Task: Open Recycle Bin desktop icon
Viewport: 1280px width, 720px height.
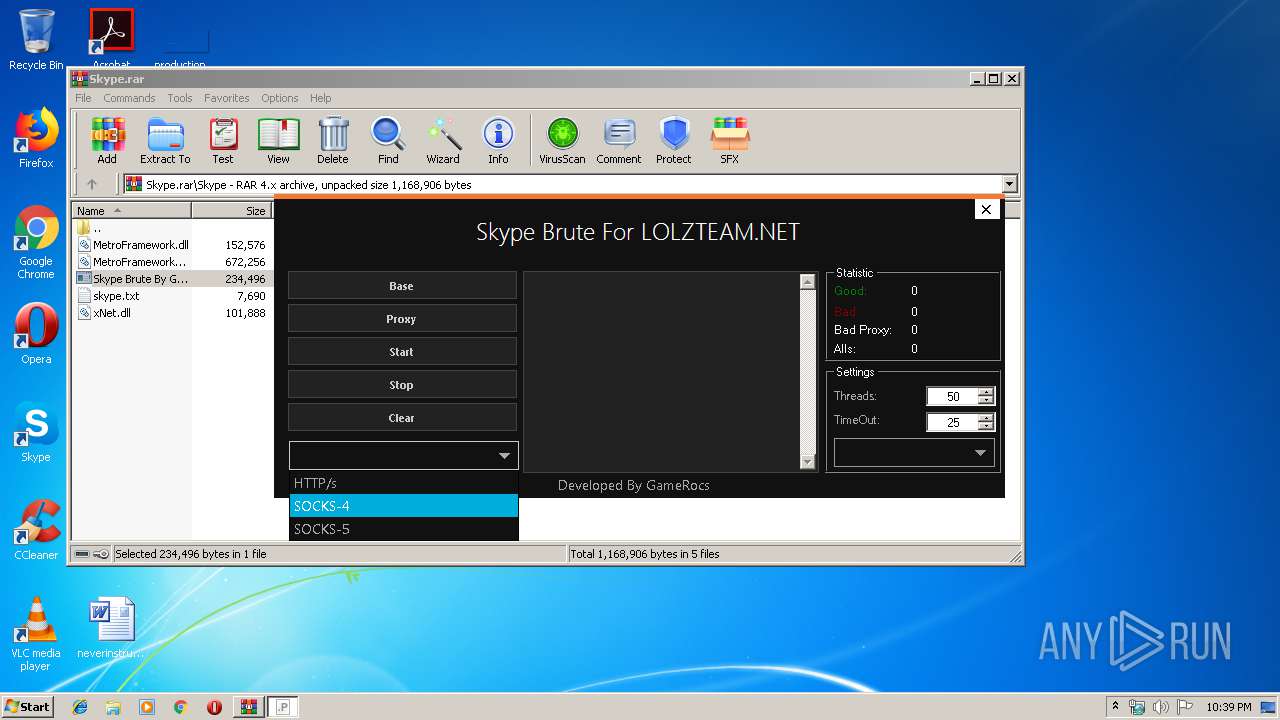Action: 36,40
